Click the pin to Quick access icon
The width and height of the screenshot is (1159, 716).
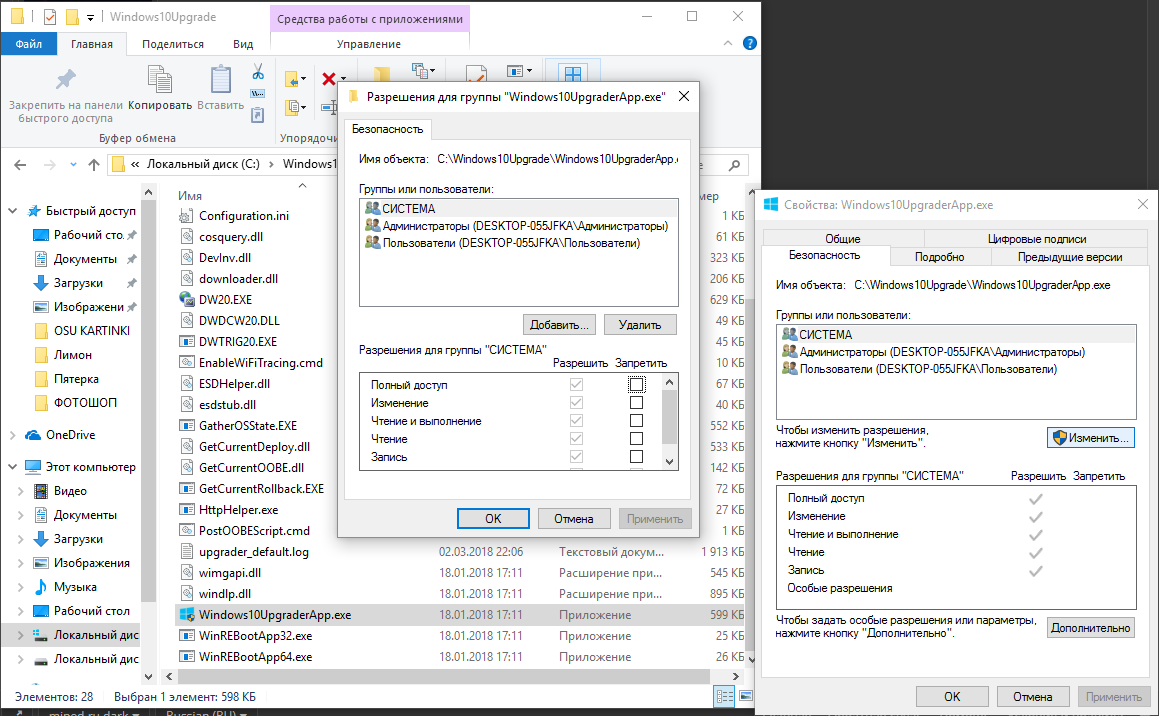click(x=66, y=78)
